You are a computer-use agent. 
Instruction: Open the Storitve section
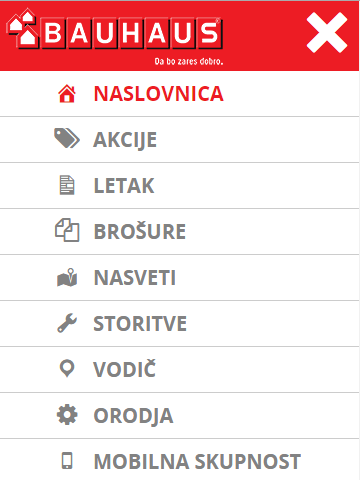point(179,324)
